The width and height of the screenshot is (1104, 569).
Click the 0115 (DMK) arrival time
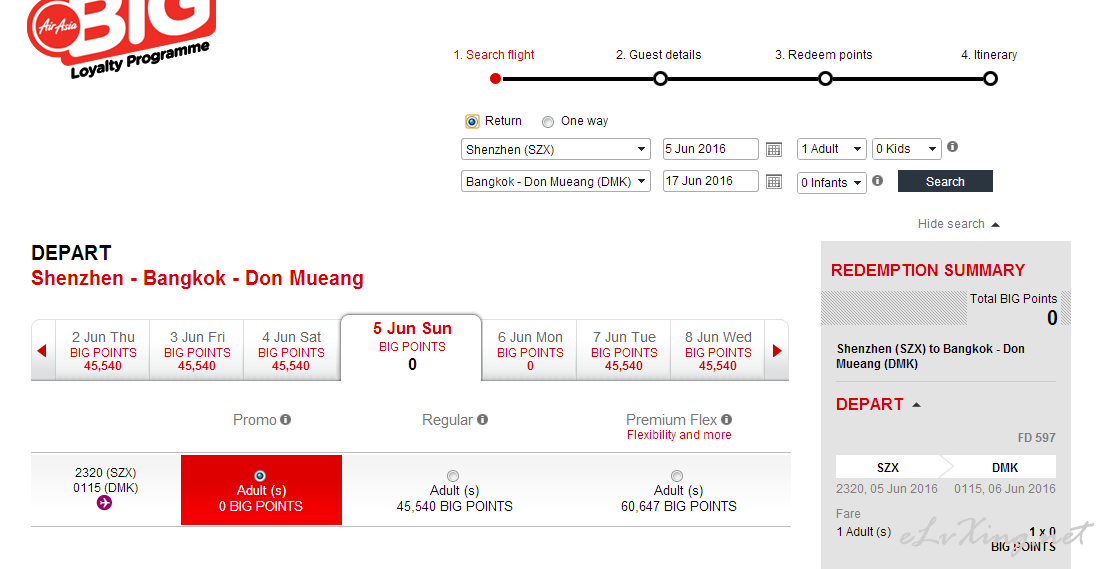[x=106, y=487]
